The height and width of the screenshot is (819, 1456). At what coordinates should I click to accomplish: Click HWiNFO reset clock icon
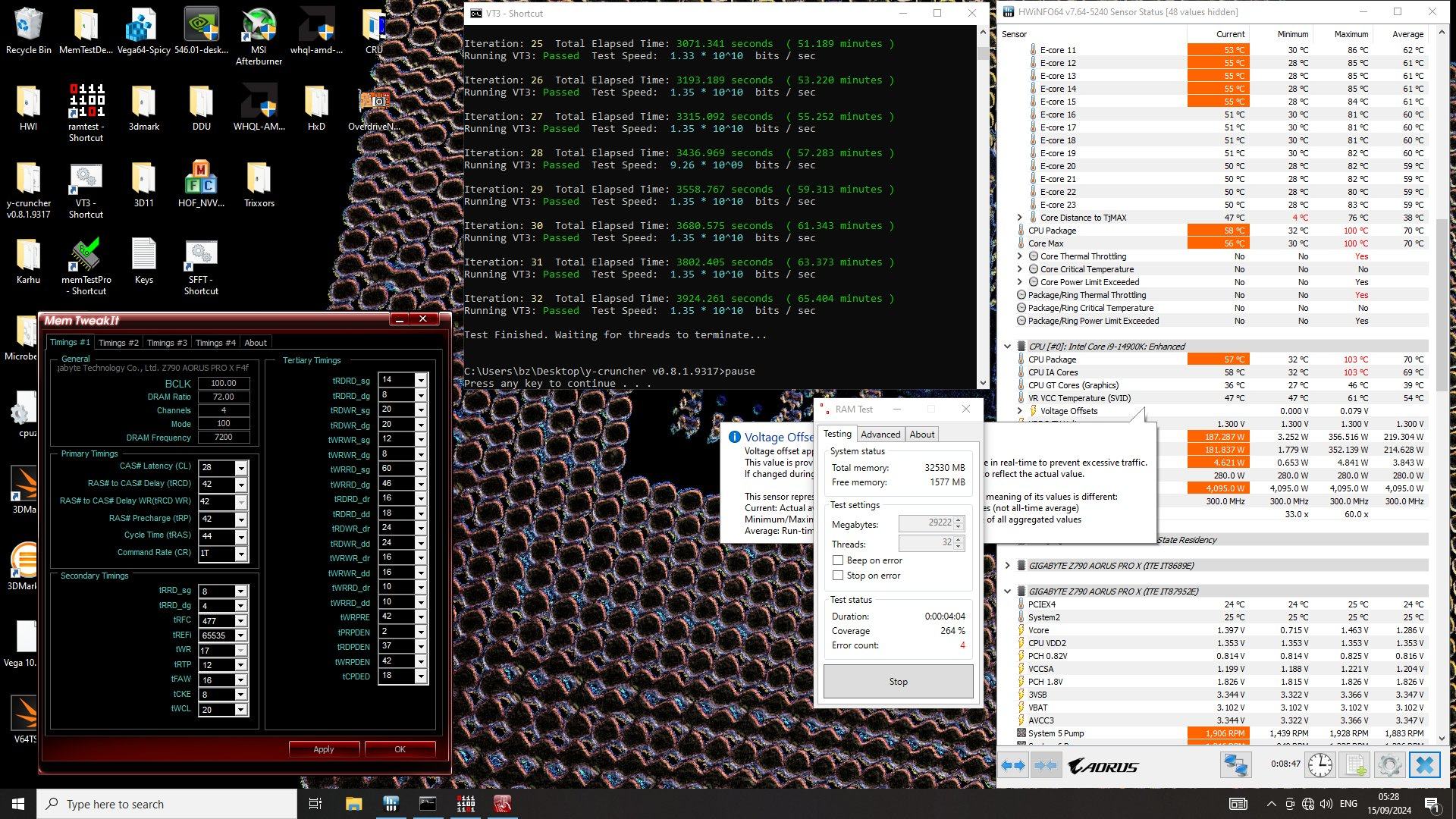[1319, 766]
